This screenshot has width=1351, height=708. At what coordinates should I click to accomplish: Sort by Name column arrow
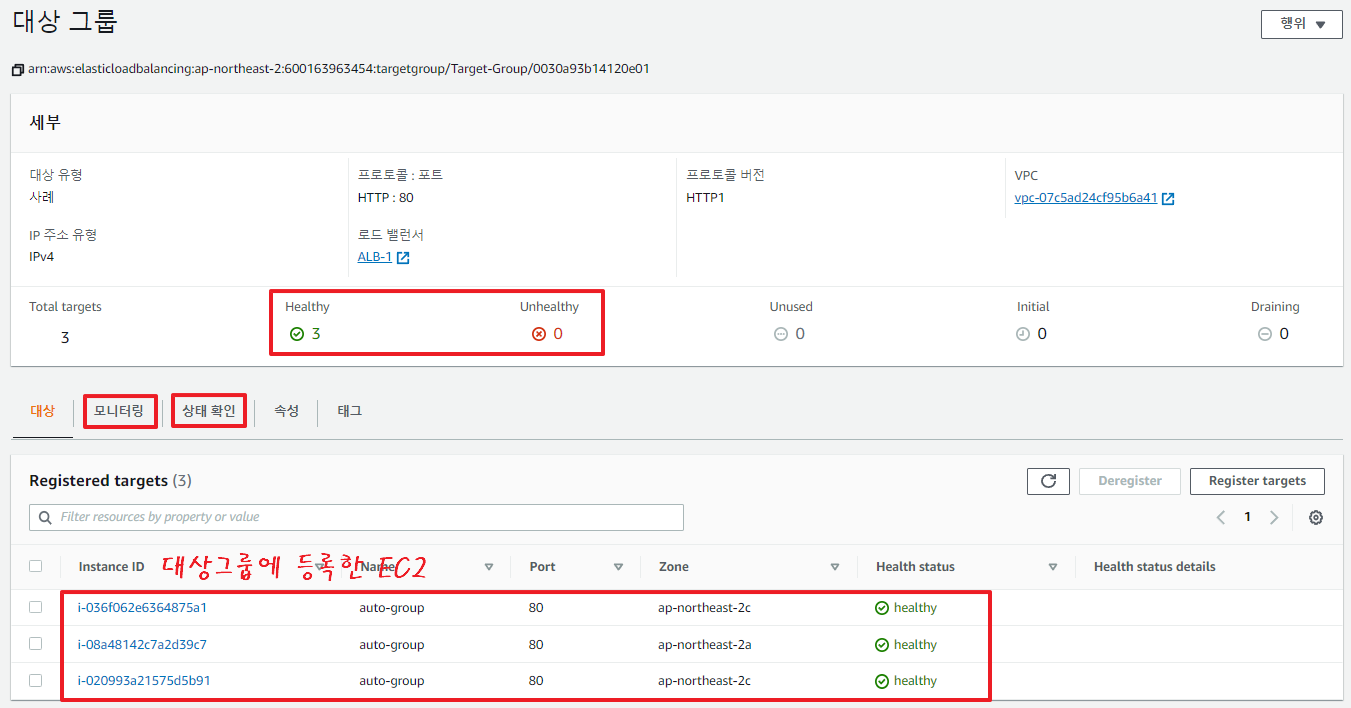(x=489, y=567)
